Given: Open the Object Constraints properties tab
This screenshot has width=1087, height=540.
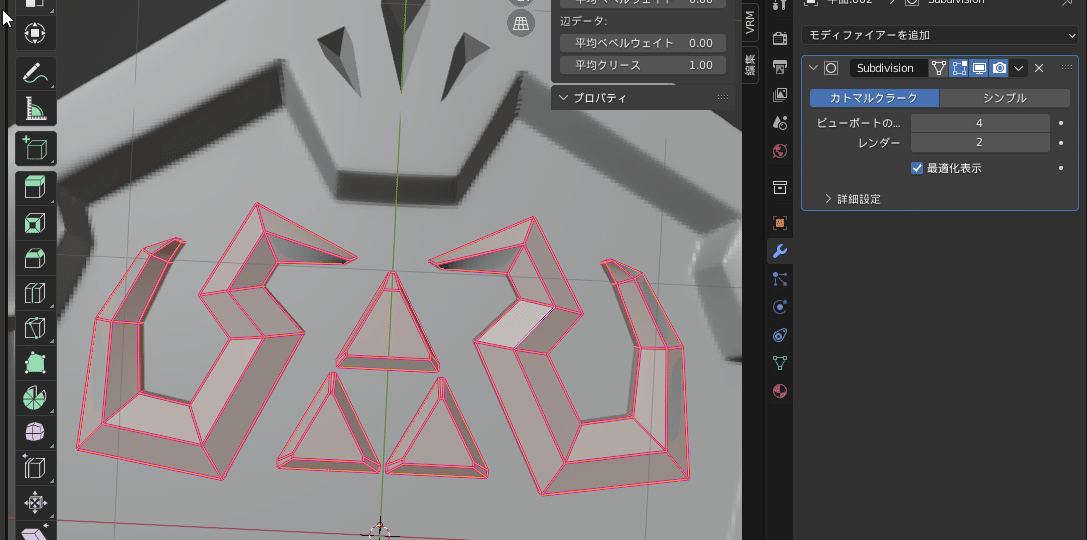Looking at the screenshot, I should [780, 336].
